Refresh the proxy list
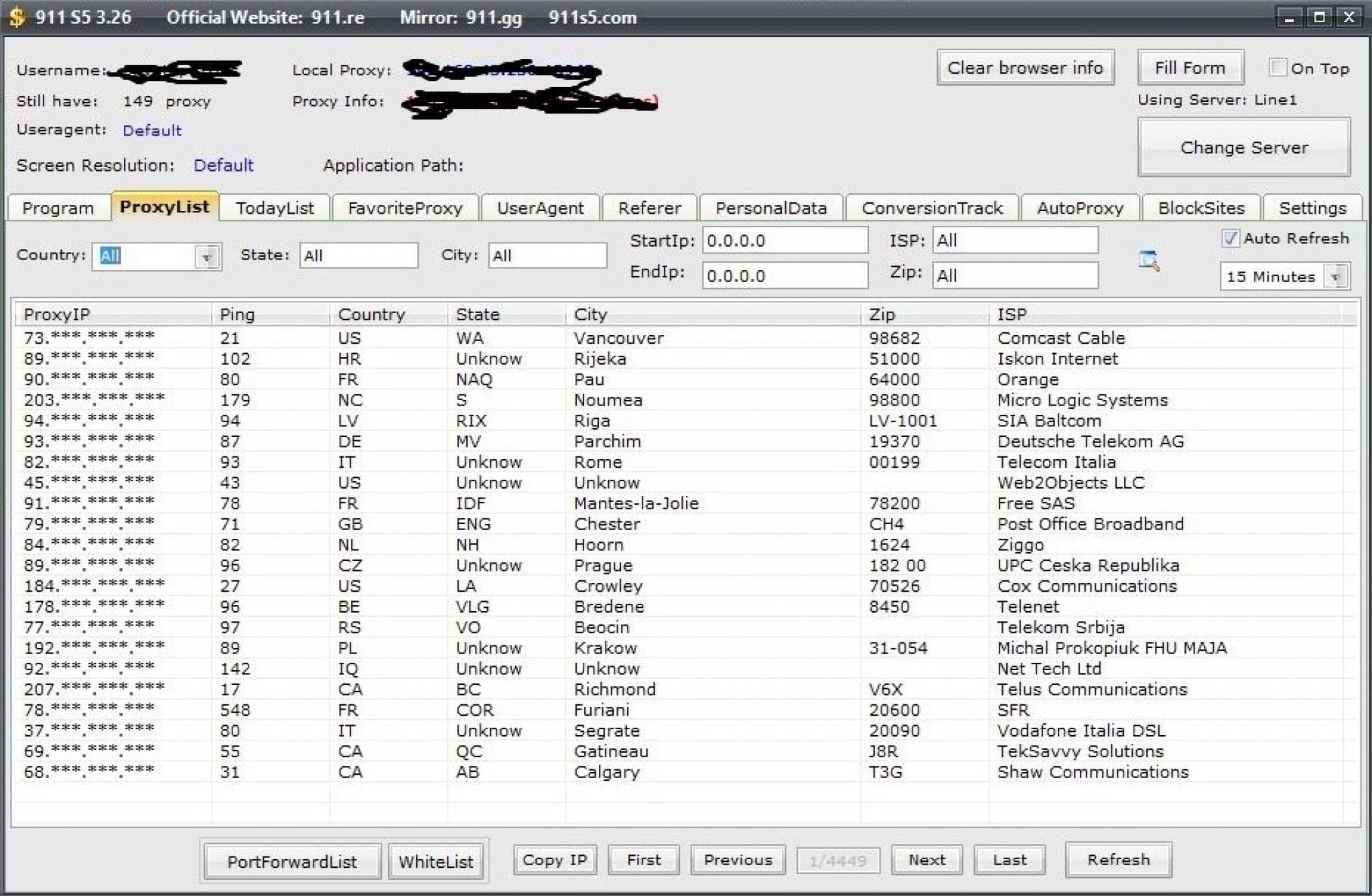Viewport: 1372px width, 896px height. pos(1119,860)
